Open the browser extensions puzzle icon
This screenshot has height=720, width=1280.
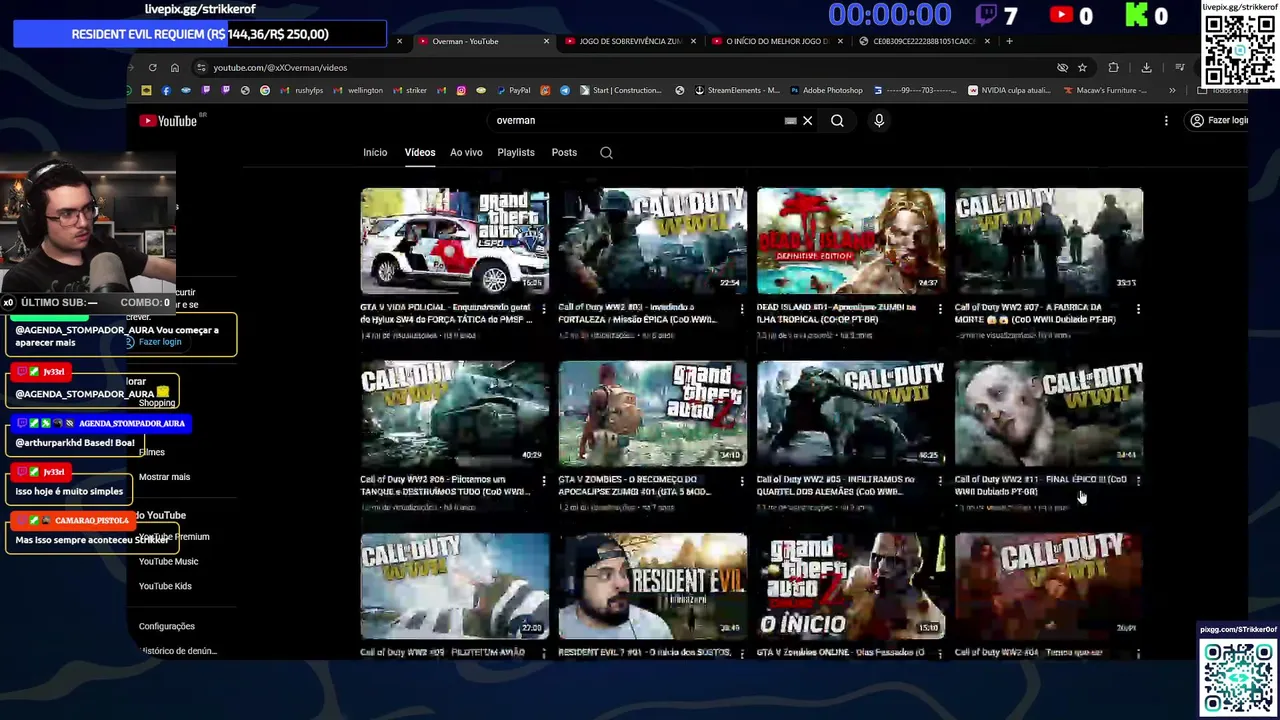tap(1113, 67)
